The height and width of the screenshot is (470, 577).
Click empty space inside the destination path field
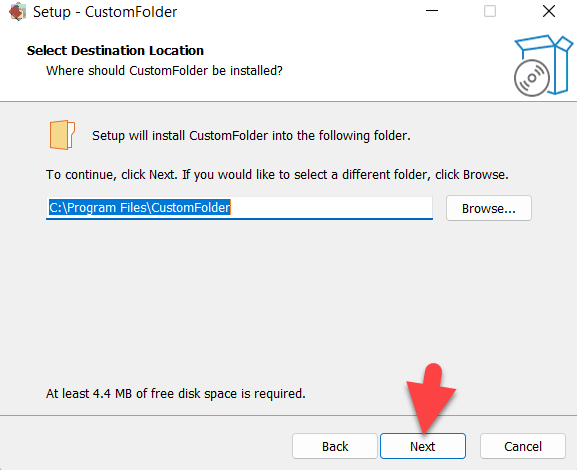coord(331,208)
